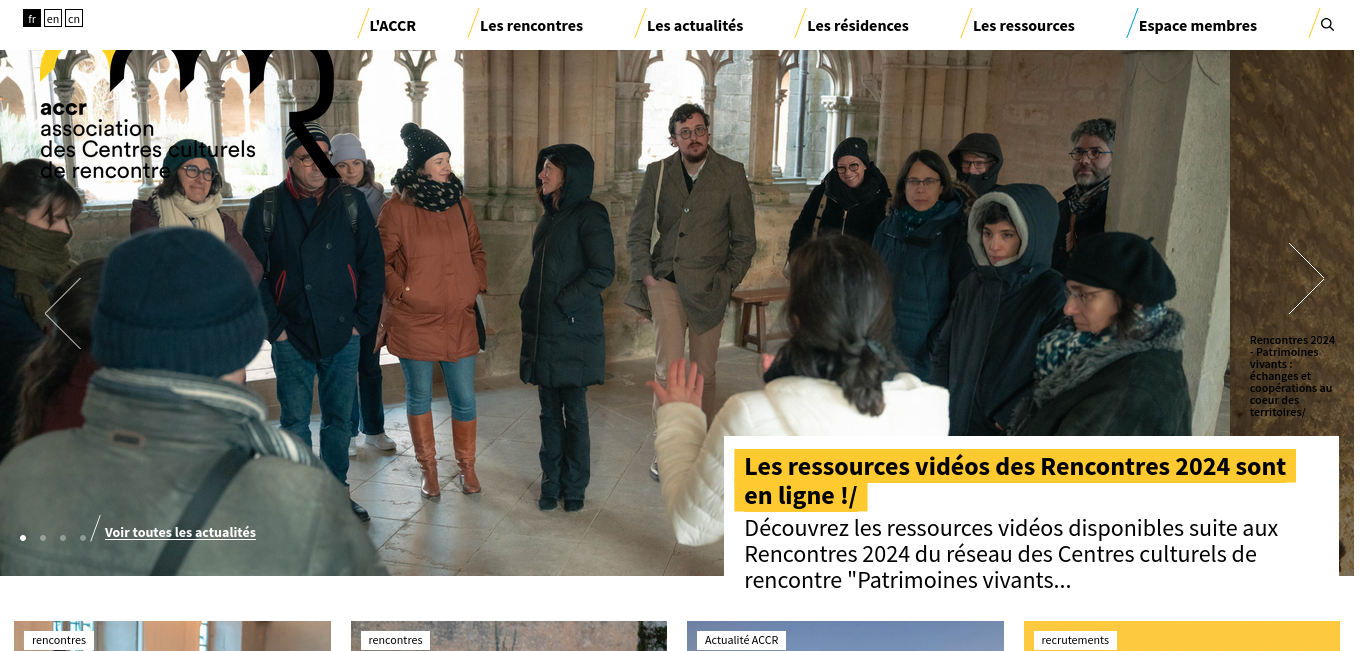Select the second carousel dot
The image size is (1366, 651).
pos(43,538)
